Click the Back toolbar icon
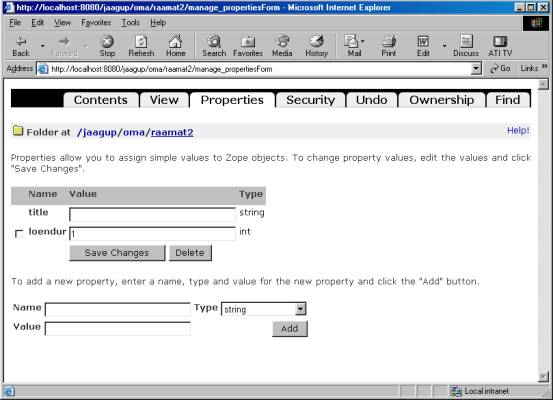553x400 pixels. [x=21, y=46]
